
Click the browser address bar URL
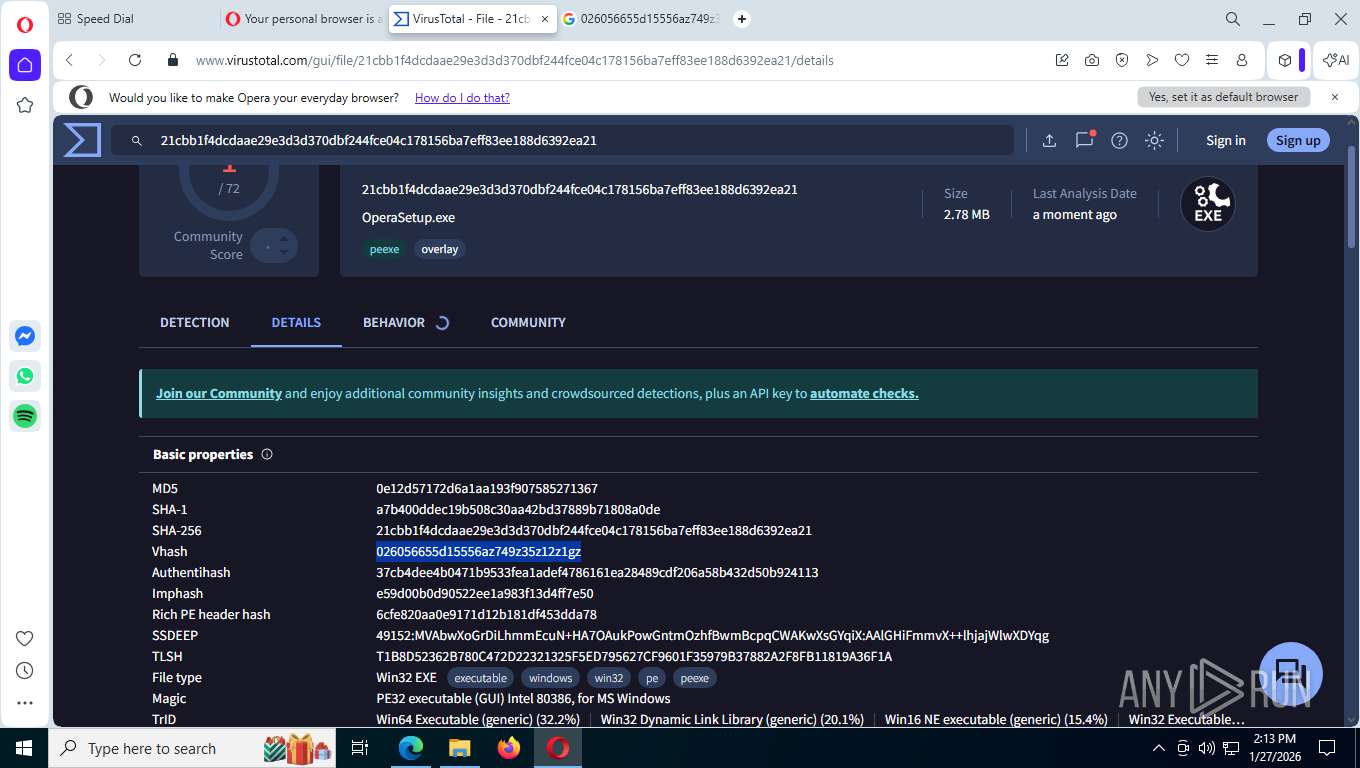click(515, 60)
